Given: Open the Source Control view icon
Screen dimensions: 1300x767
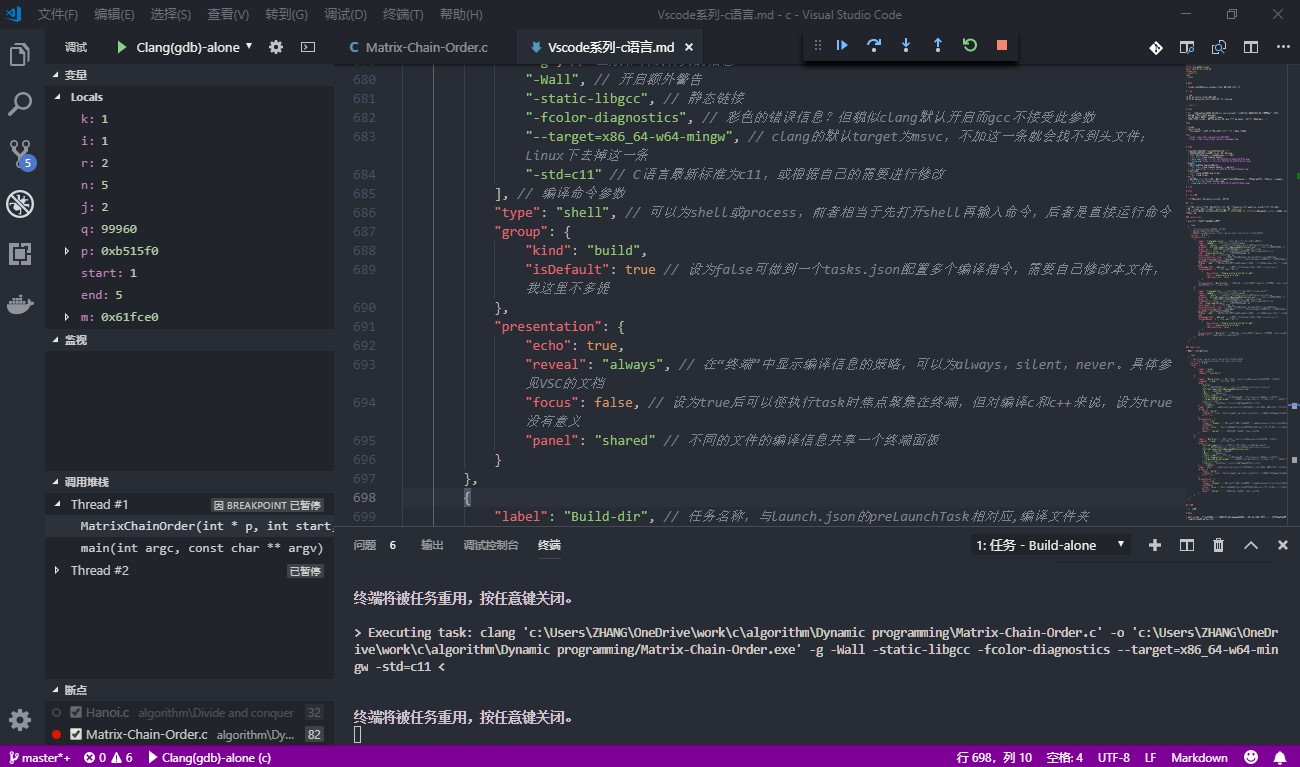Looking at the screenshot, I should [19, 153].
